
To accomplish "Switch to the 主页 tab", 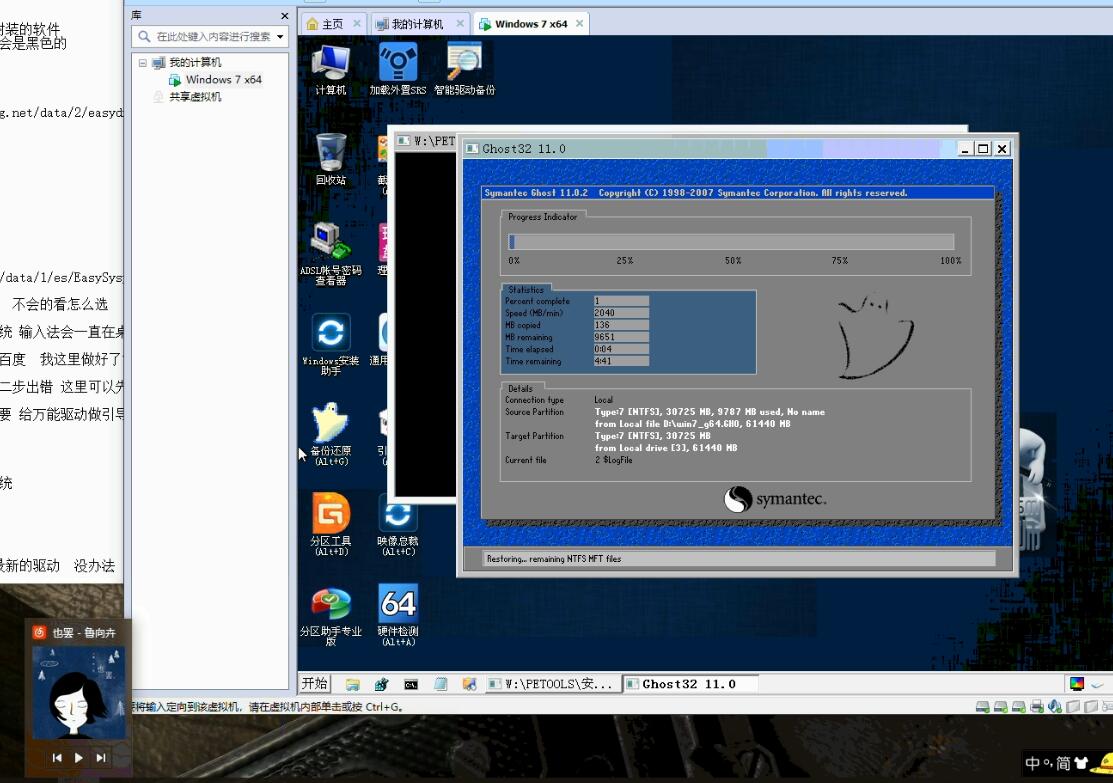I will pyautogui.click(x=332, y=24).
